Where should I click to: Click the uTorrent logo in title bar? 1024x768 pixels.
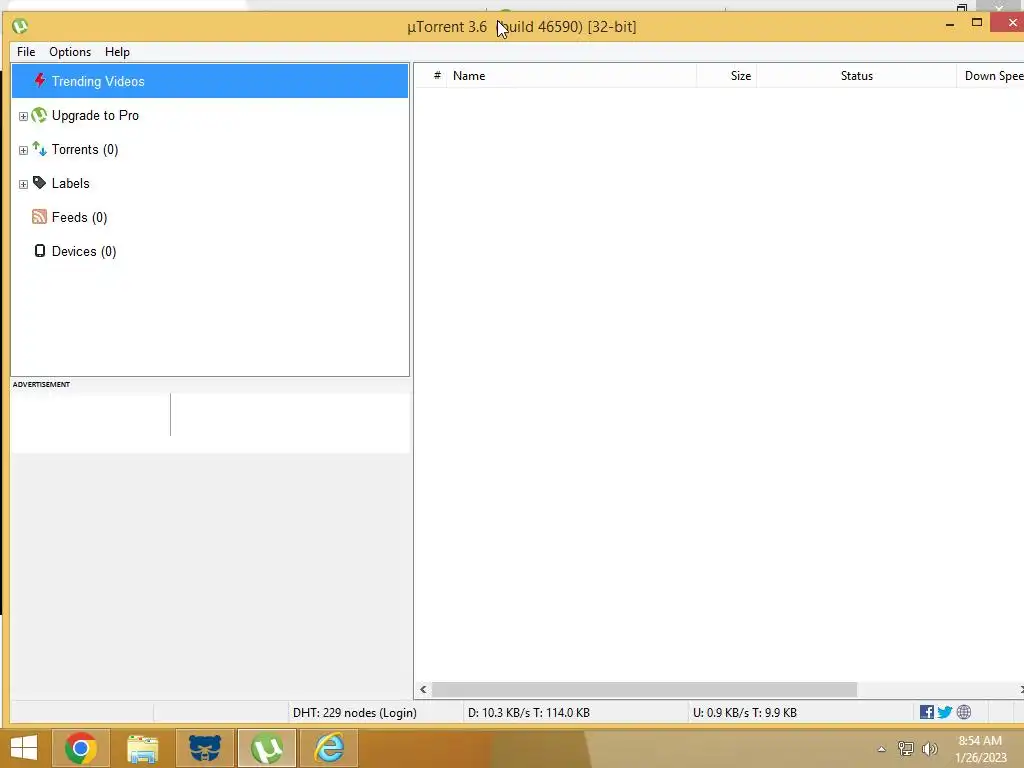[20, 26]
